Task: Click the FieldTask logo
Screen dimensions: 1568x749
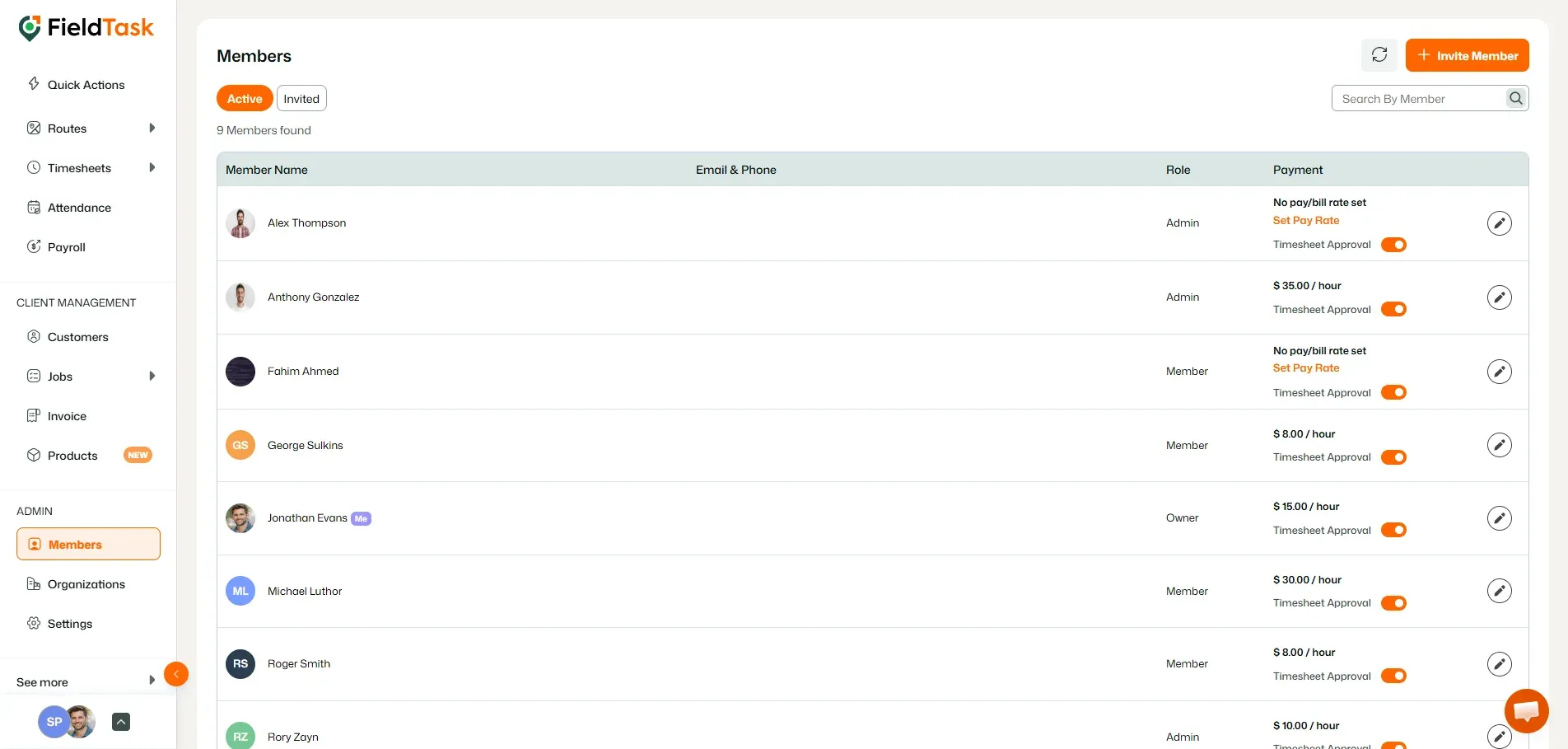Action: pos(86,28)
